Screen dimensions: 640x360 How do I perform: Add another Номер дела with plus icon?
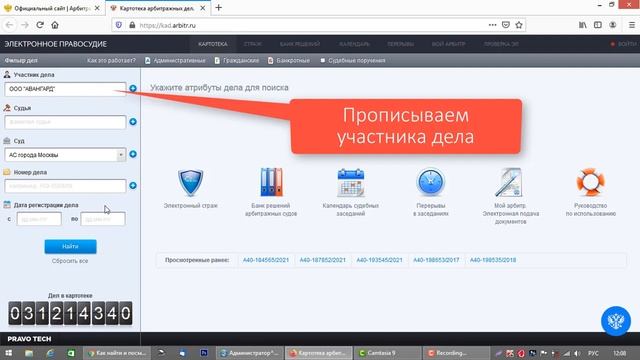[x=133, y=185]
